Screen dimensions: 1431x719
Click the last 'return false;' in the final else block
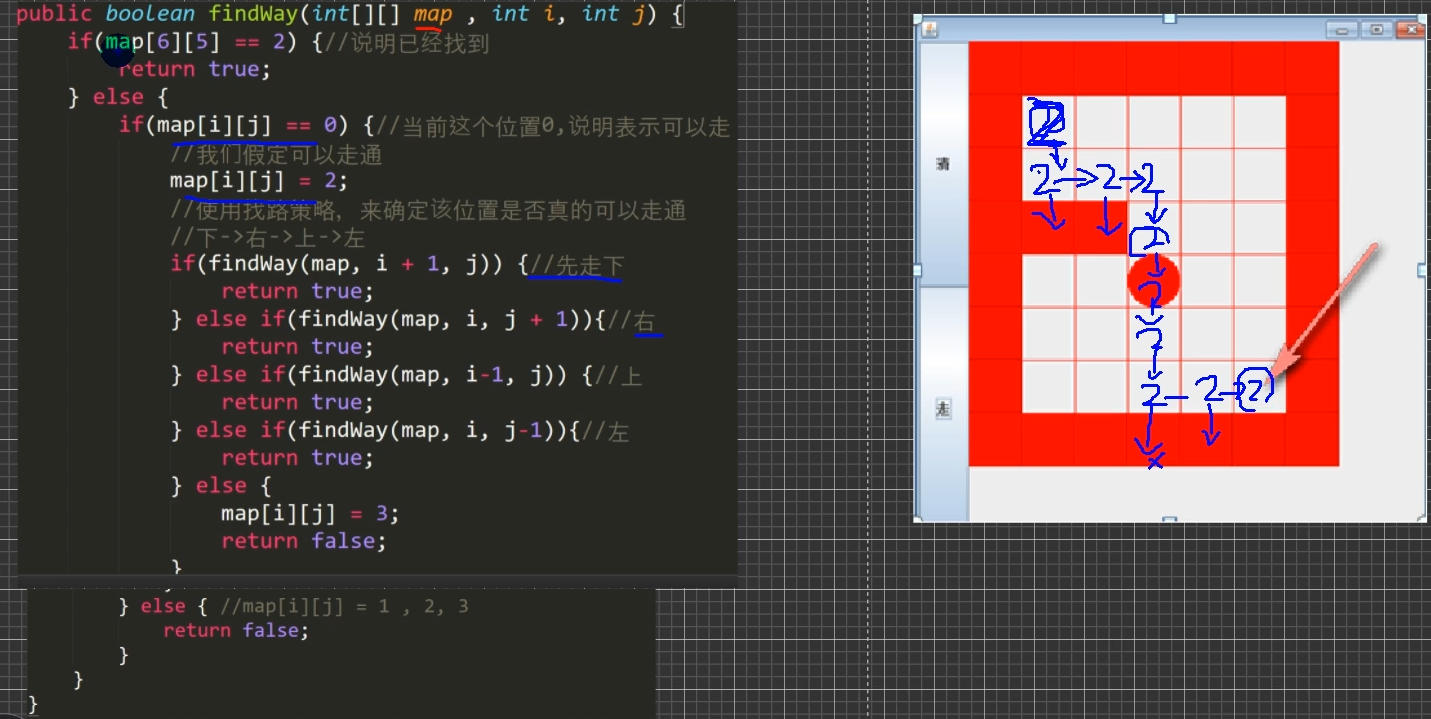tap(237, 630)
